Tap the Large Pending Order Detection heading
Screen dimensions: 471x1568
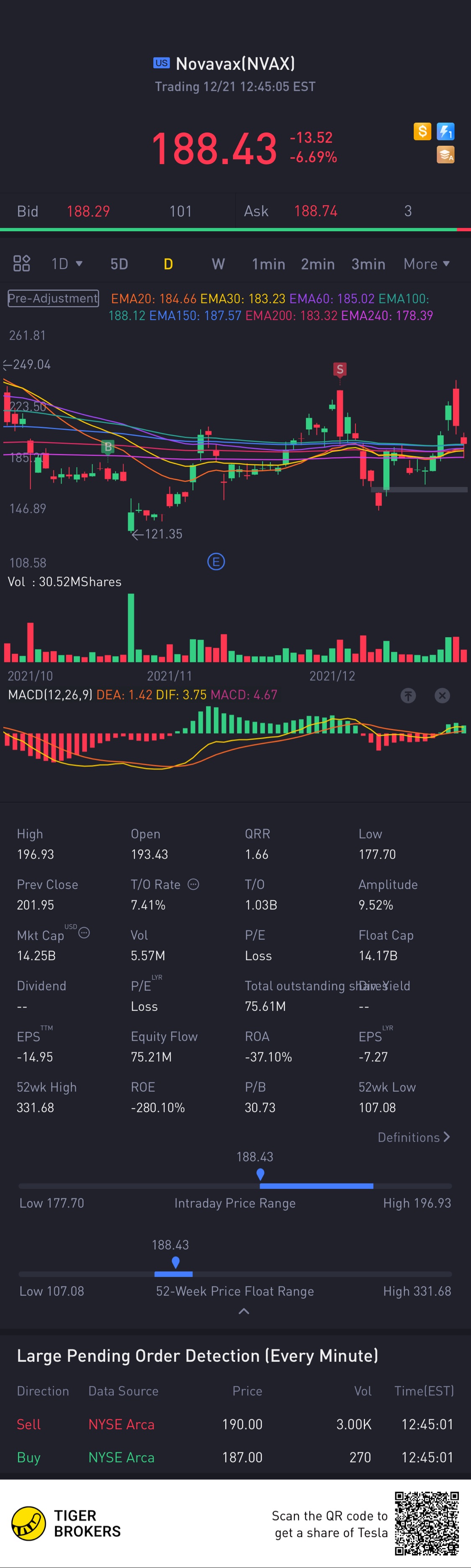coord(198,1356)
